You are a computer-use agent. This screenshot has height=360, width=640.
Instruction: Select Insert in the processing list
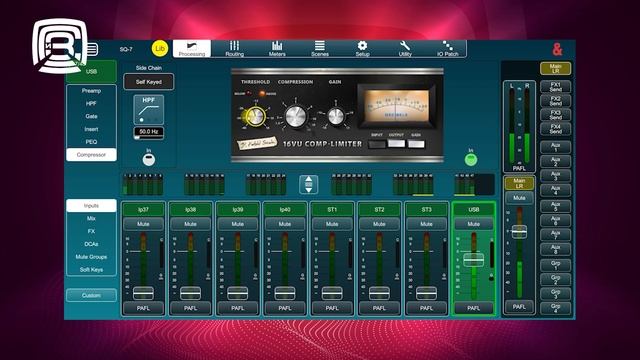[91, 129]
